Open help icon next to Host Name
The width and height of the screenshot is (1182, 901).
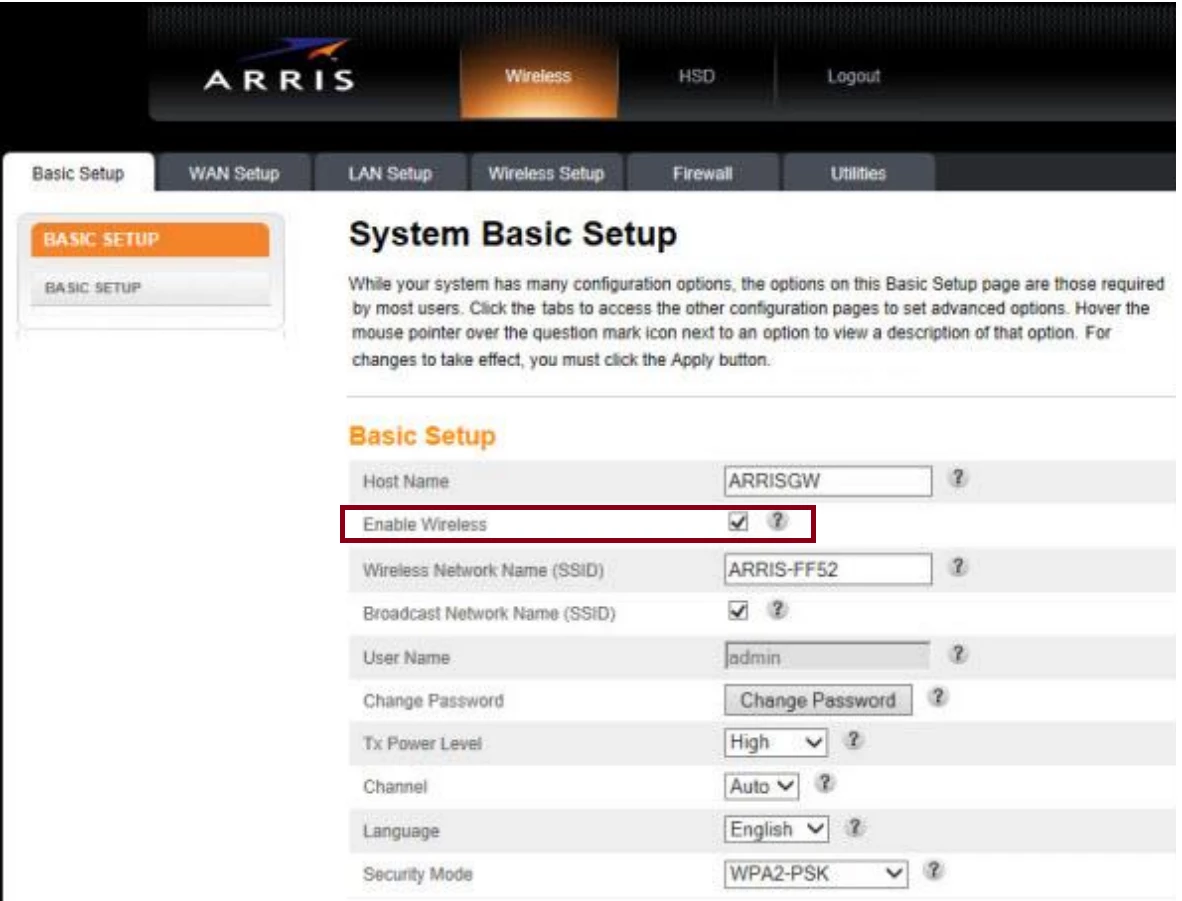[x=958, y=477]
